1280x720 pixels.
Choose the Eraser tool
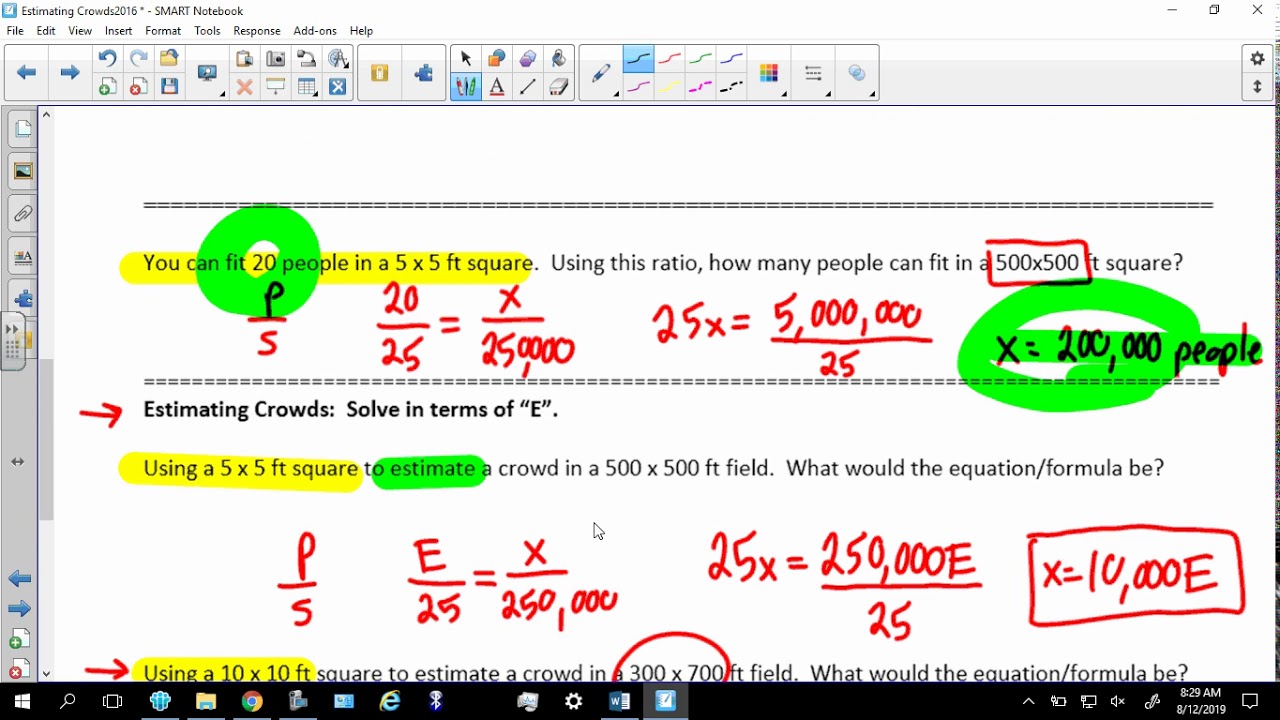click(558, 87)
